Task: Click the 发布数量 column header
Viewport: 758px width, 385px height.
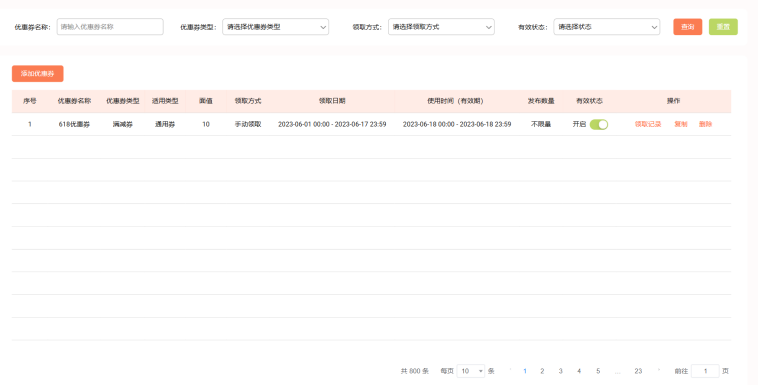Action: (541, 101)
